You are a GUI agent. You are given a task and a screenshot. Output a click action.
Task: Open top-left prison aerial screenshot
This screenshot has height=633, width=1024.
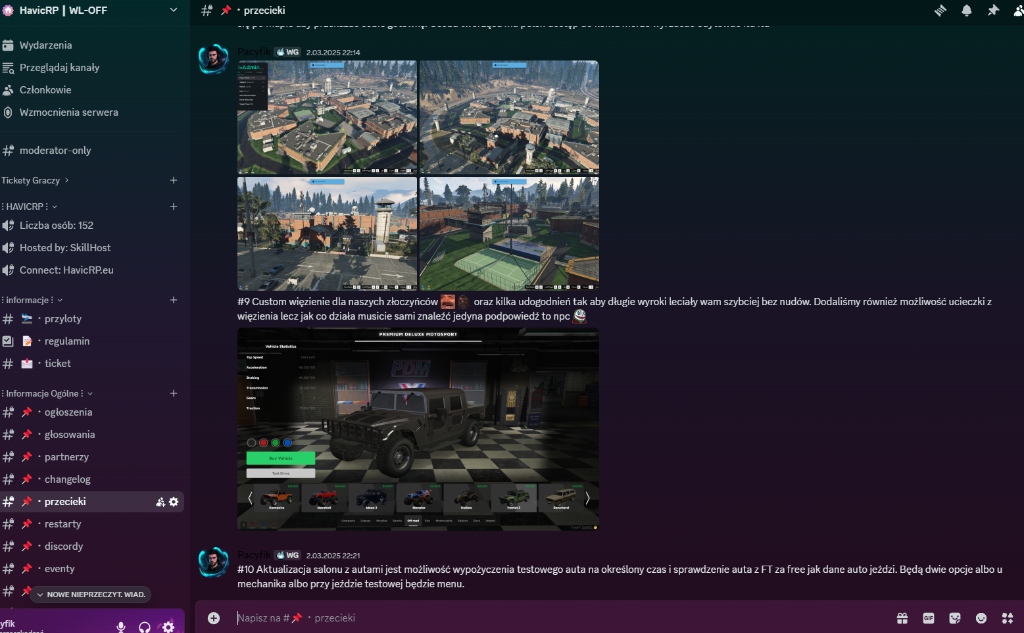(327, 117)
